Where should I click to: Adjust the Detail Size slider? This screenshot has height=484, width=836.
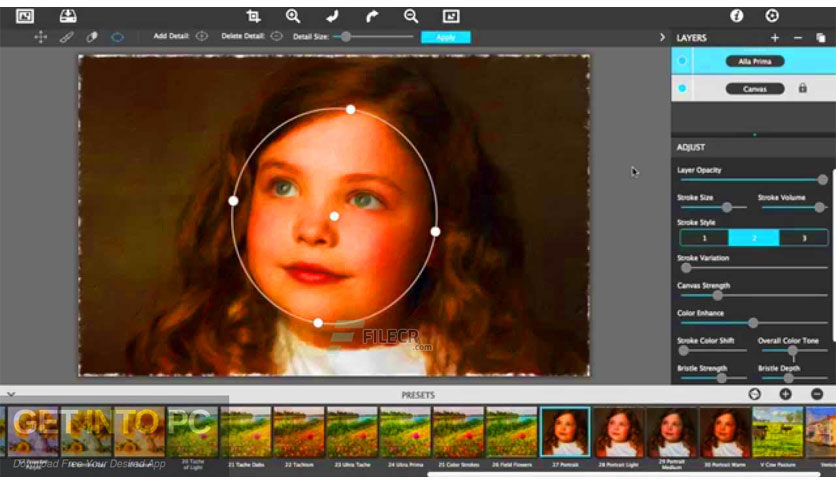(373, 36)
